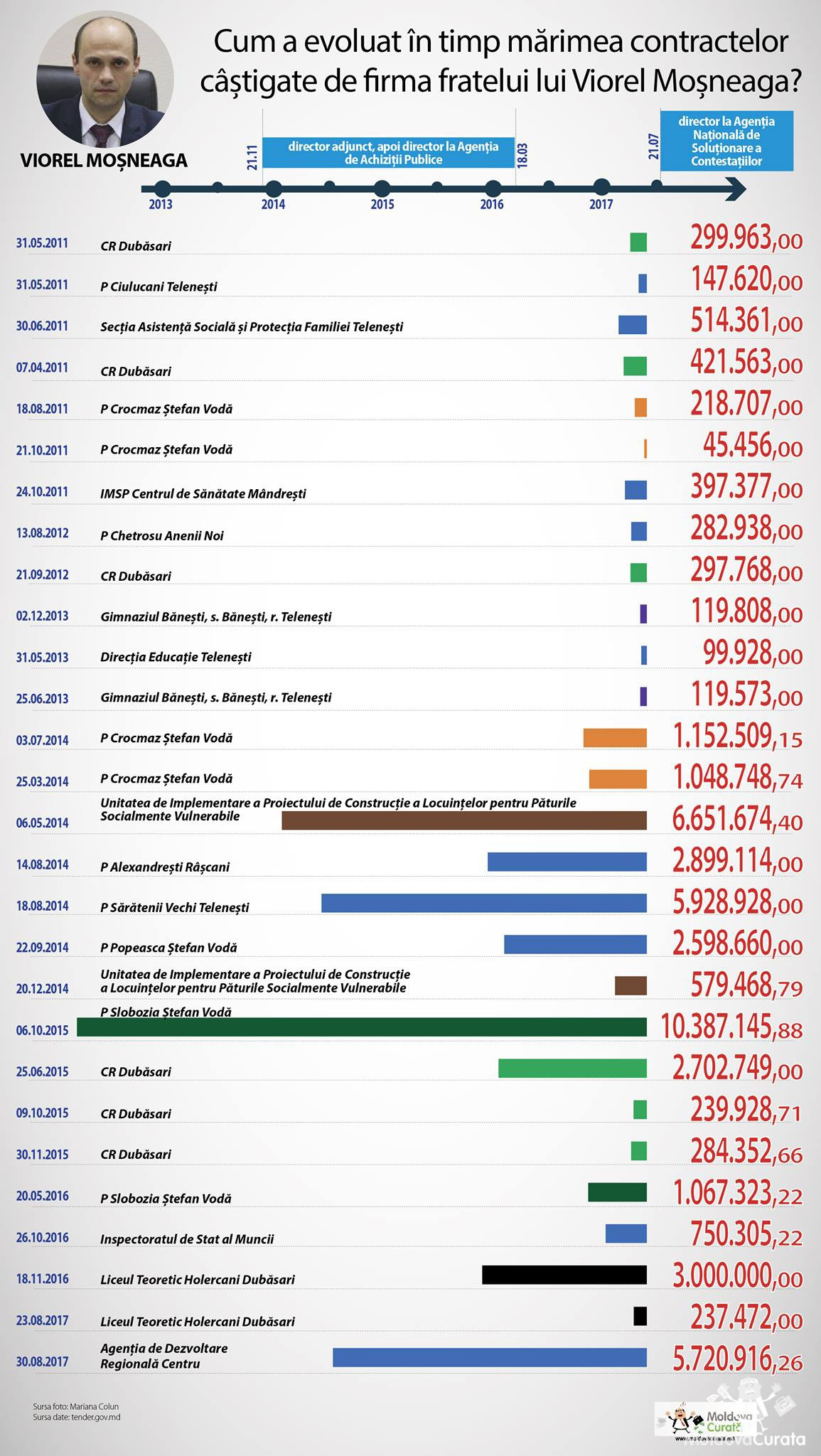
Task: Click the black bar for 3.000.000,00 contract
Action: (x=564, y=1275)
